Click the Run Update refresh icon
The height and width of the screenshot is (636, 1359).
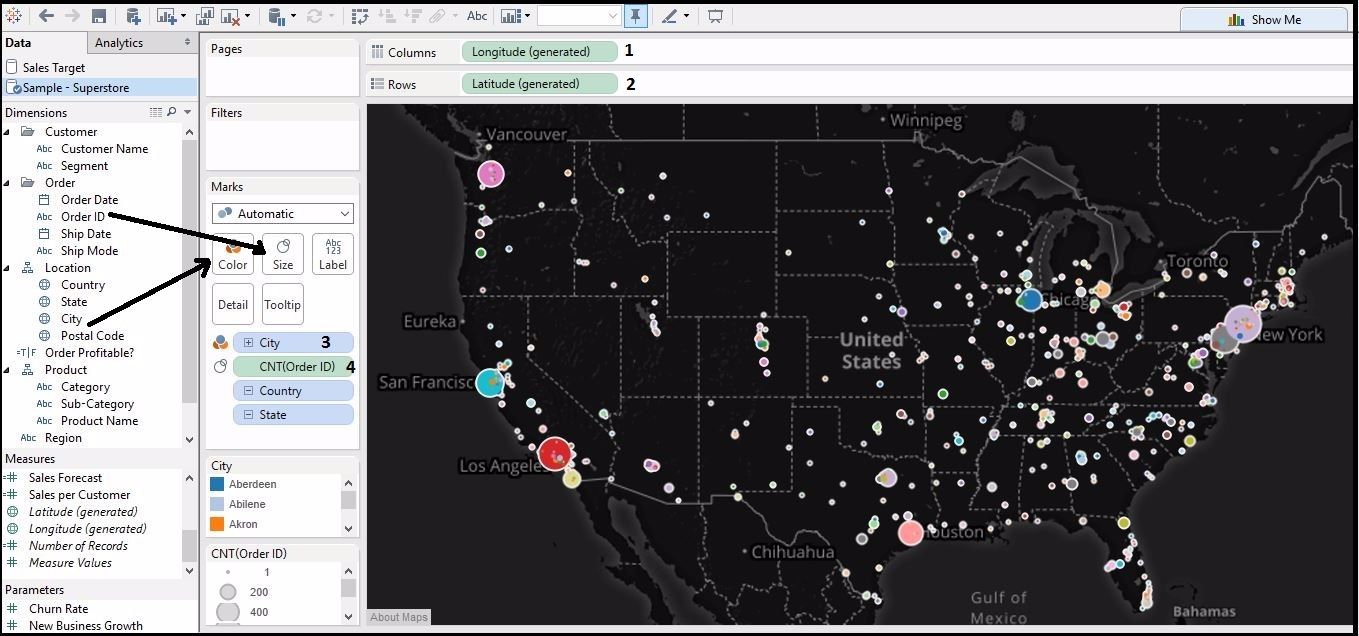[x=314, y=16]
